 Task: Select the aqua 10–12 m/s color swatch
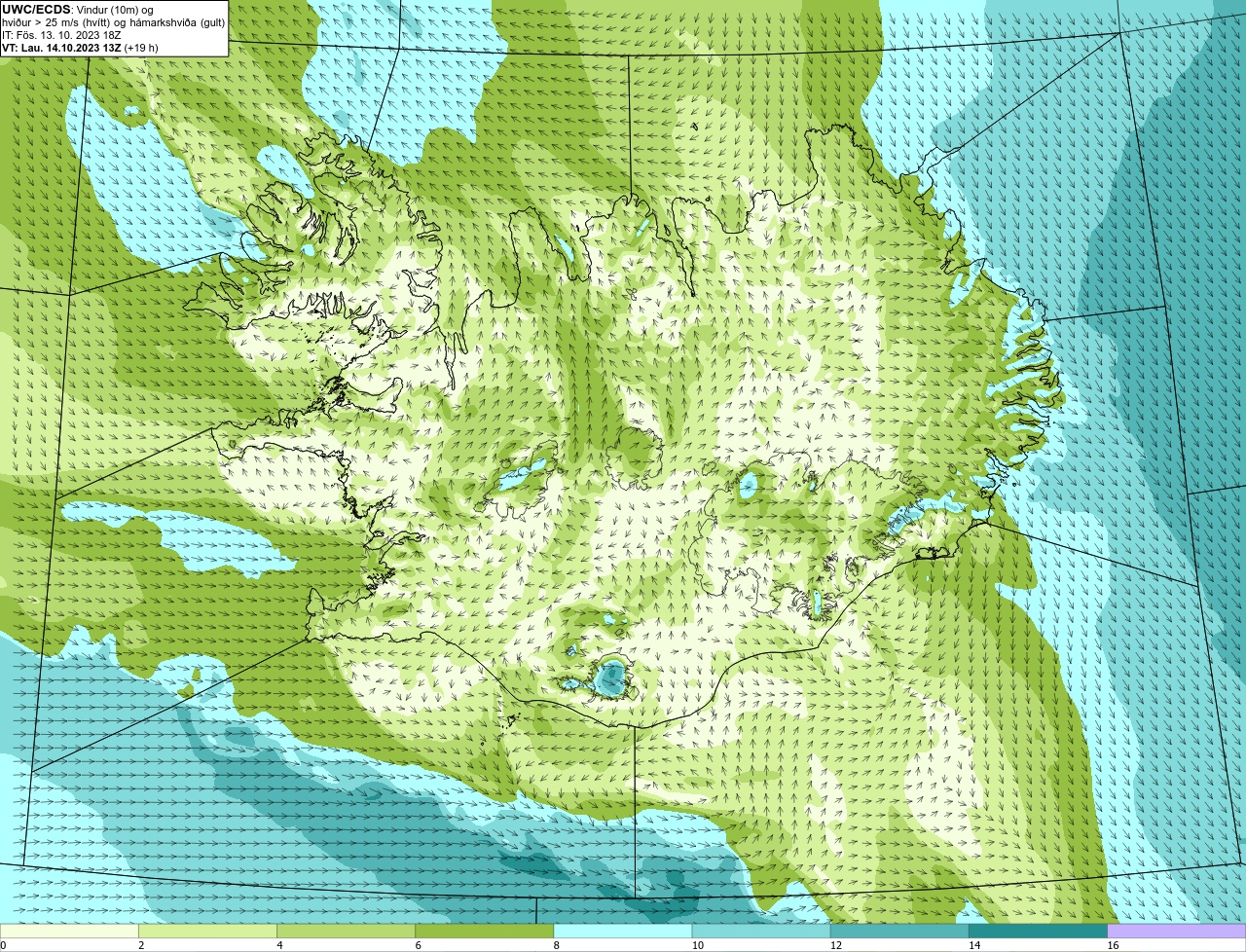tap(761, 932)
